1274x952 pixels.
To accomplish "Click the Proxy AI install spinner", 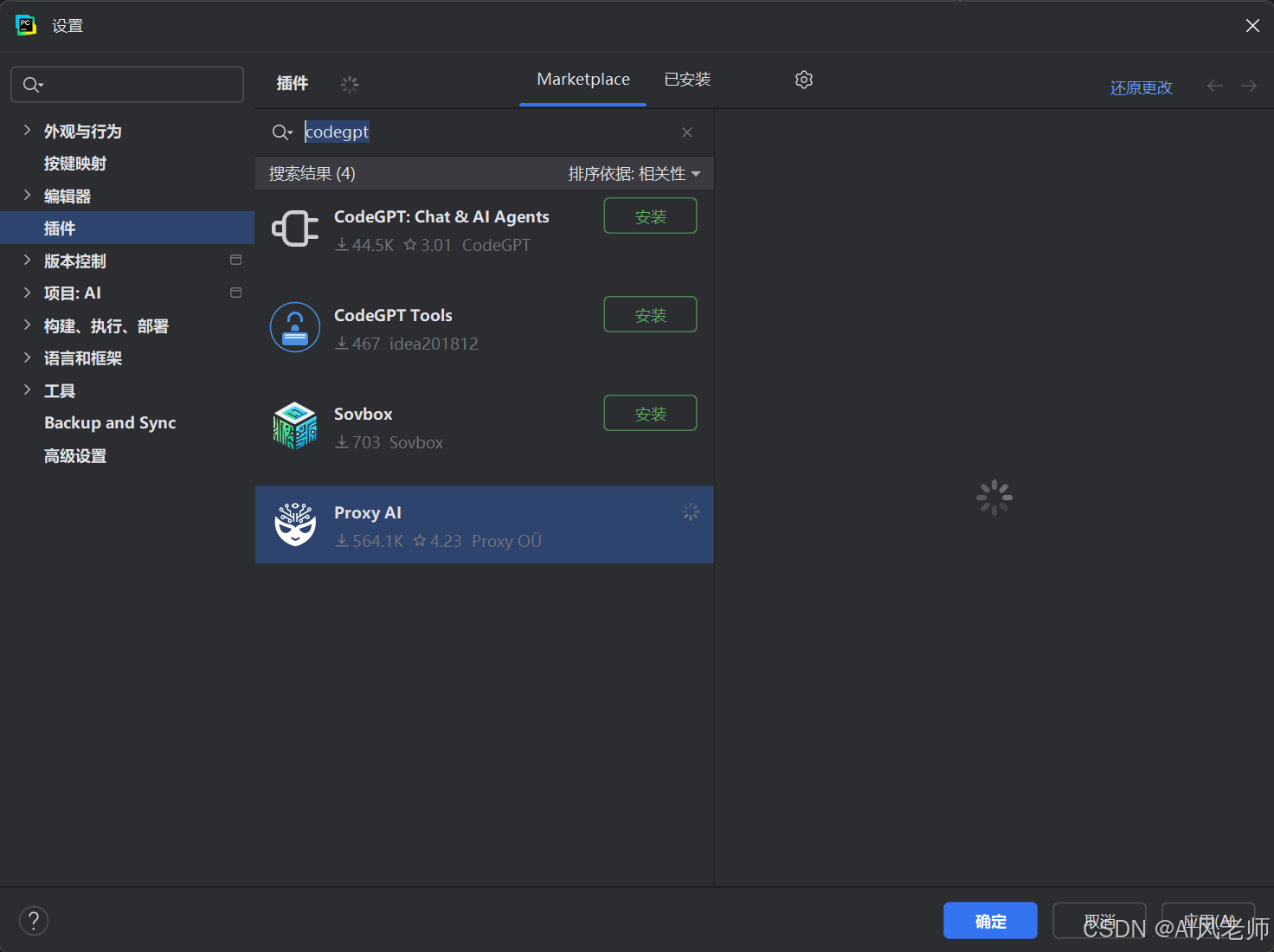I will point(691,511).
